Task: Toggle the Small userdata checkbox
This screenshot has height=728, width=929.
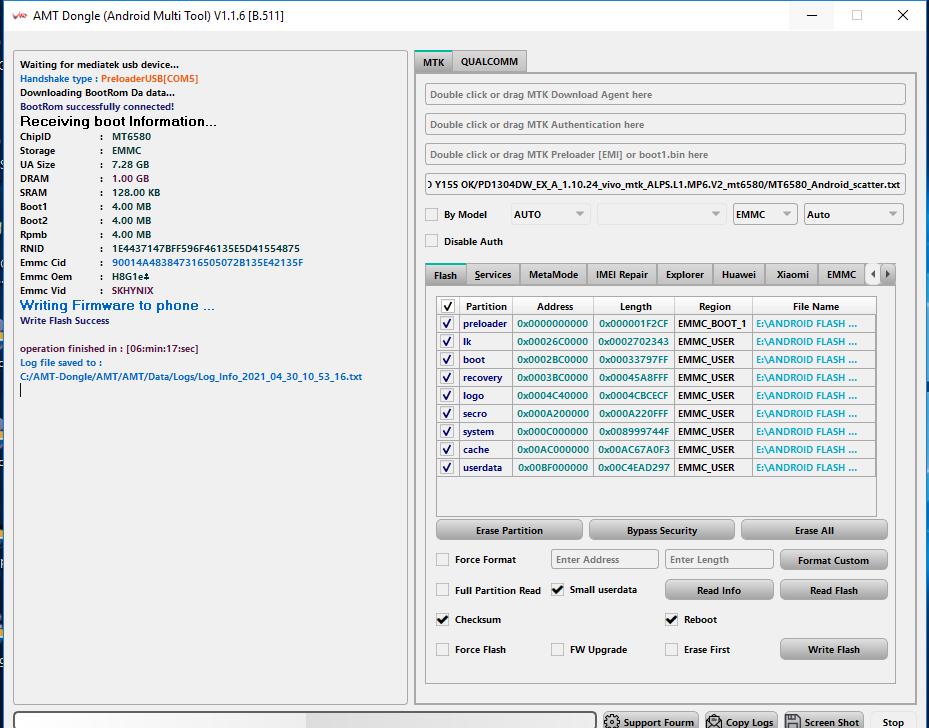Action: click(x=558, y=590)
